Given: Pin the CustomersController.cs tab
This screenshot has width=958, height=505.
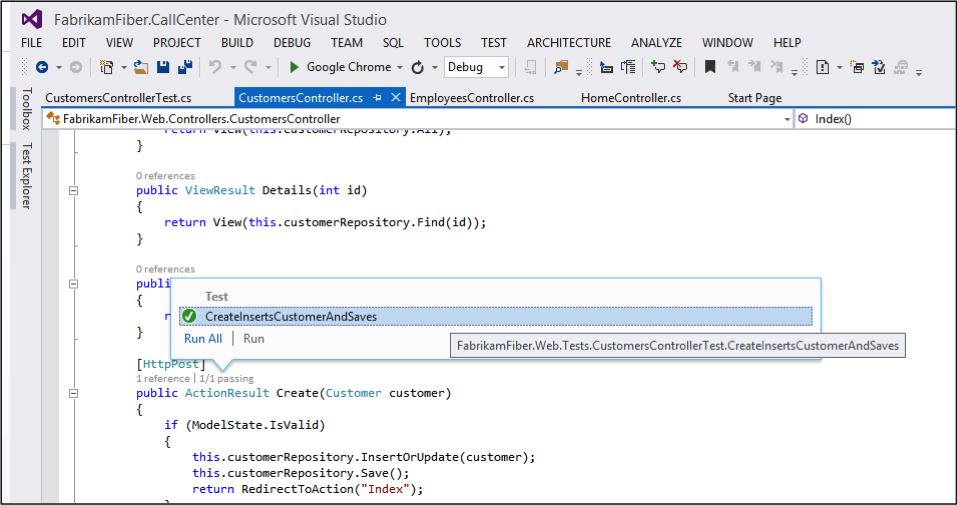Looking at the screenshot, I should 377,98.
